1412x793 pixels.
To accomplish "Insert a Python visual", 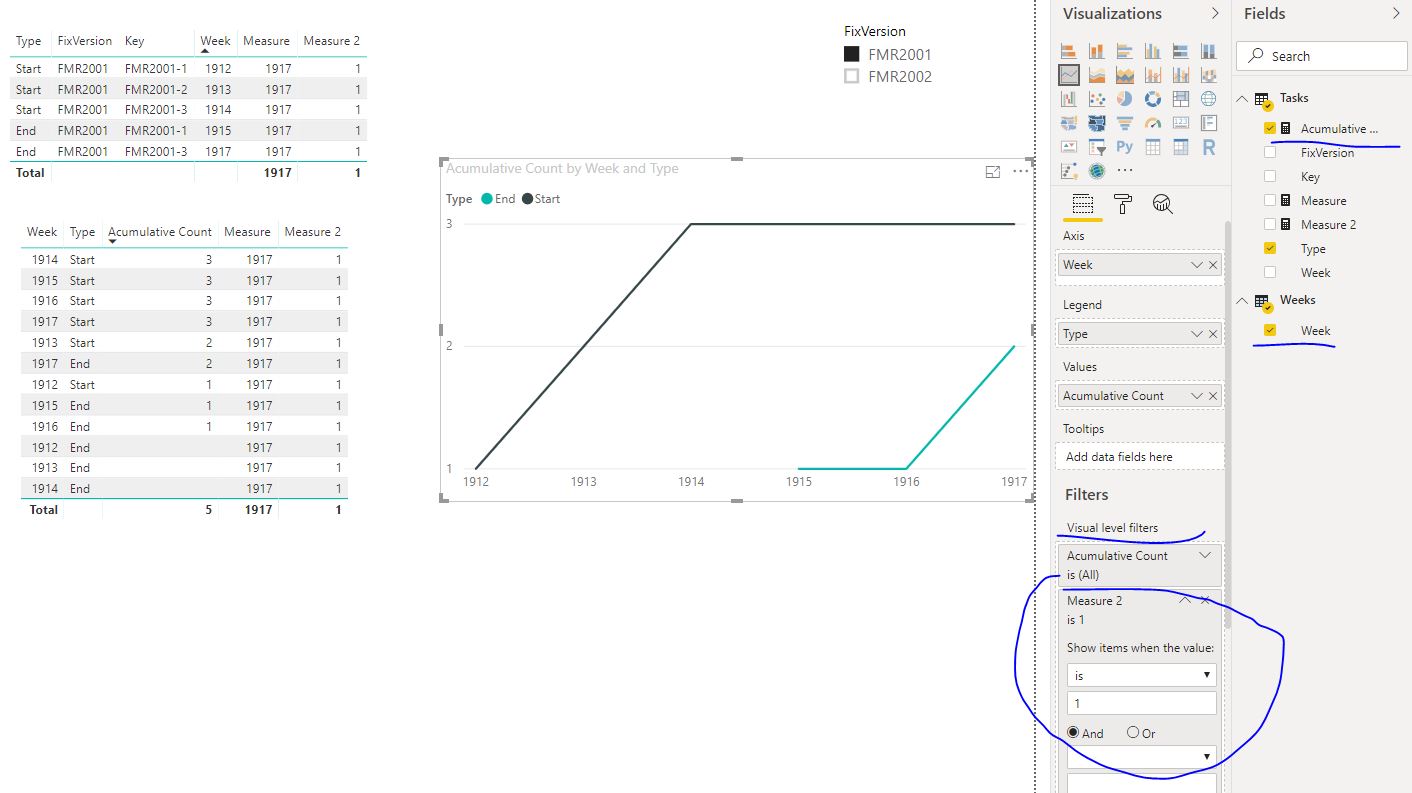I will pos(1125,147).
